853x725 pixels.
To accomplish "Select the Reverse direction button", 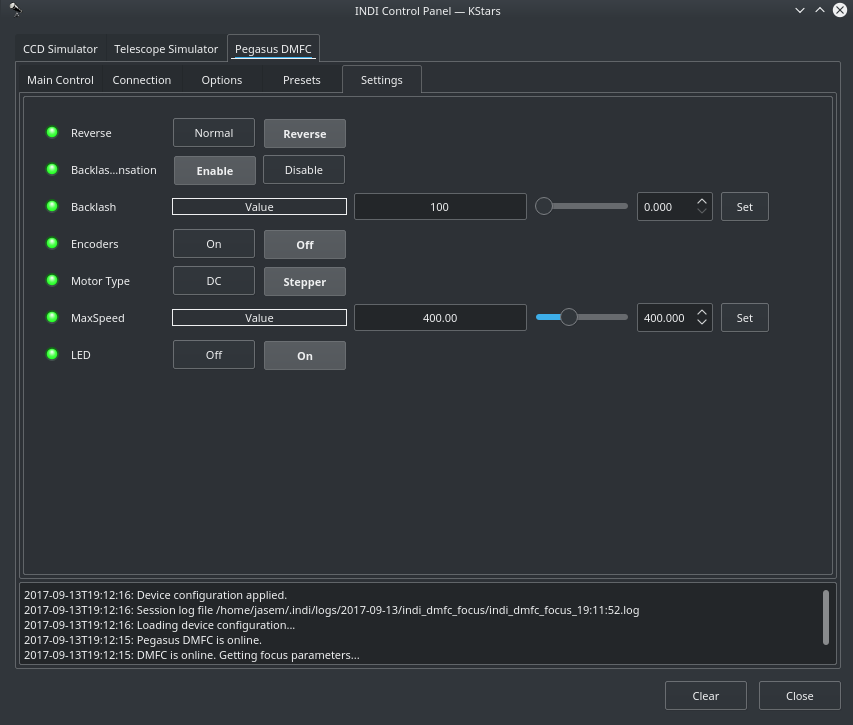I will [305, 133].
